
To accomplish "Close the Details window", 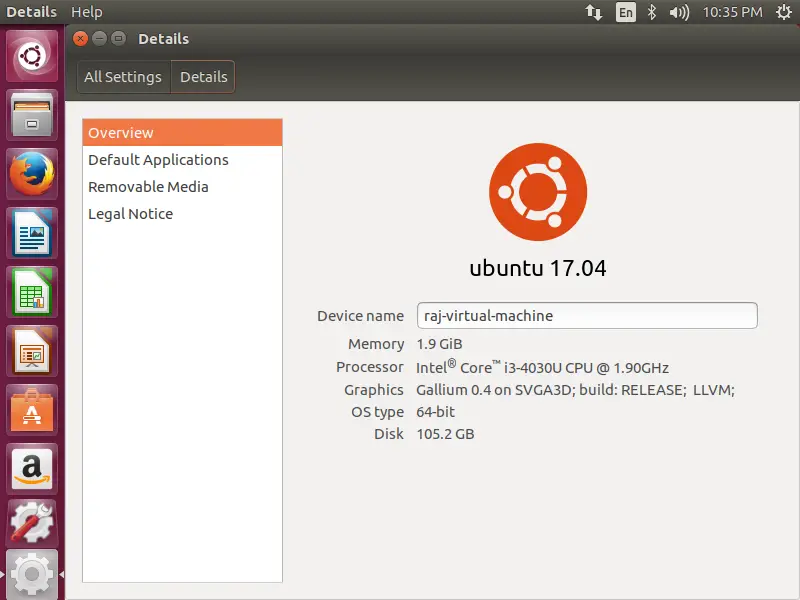I will pos(80,39).
